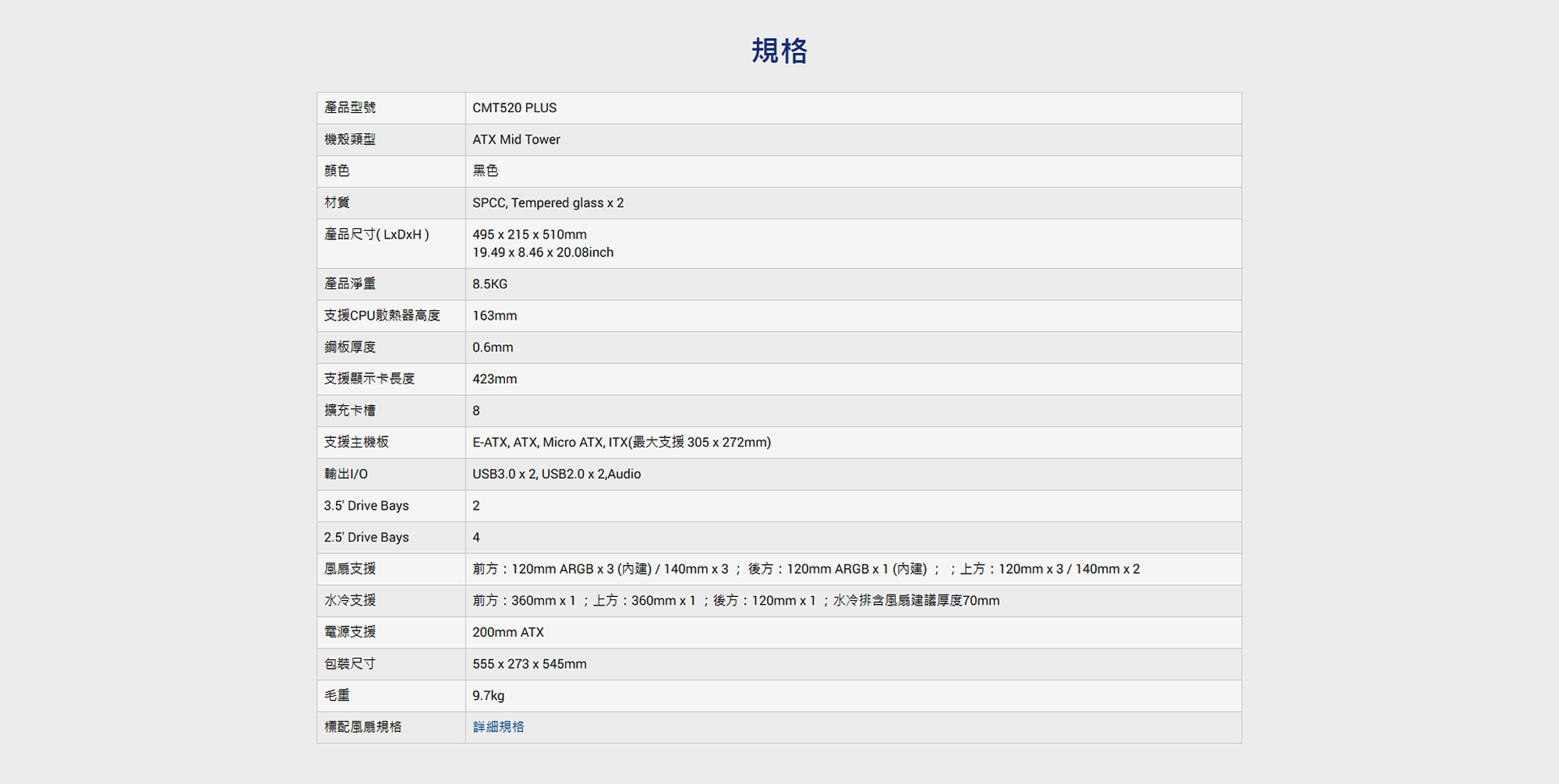1559x784 pixels.
Task: Click the 支援CPU散熱器高度 label
Action: 382,316
